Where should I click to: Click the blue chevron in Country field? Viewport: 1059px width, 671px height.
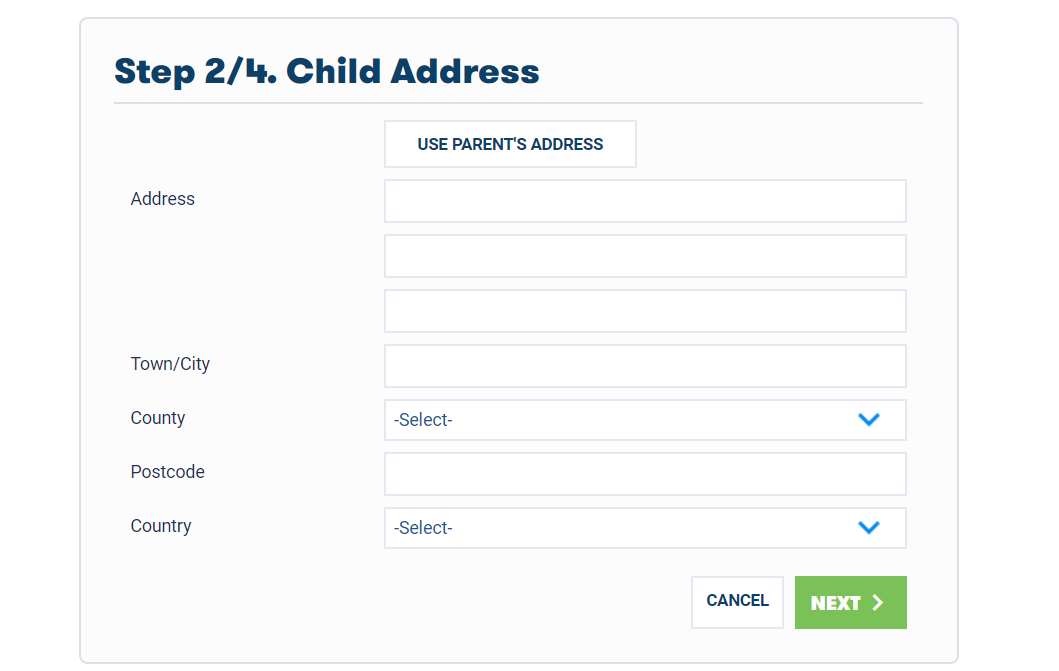869,527
